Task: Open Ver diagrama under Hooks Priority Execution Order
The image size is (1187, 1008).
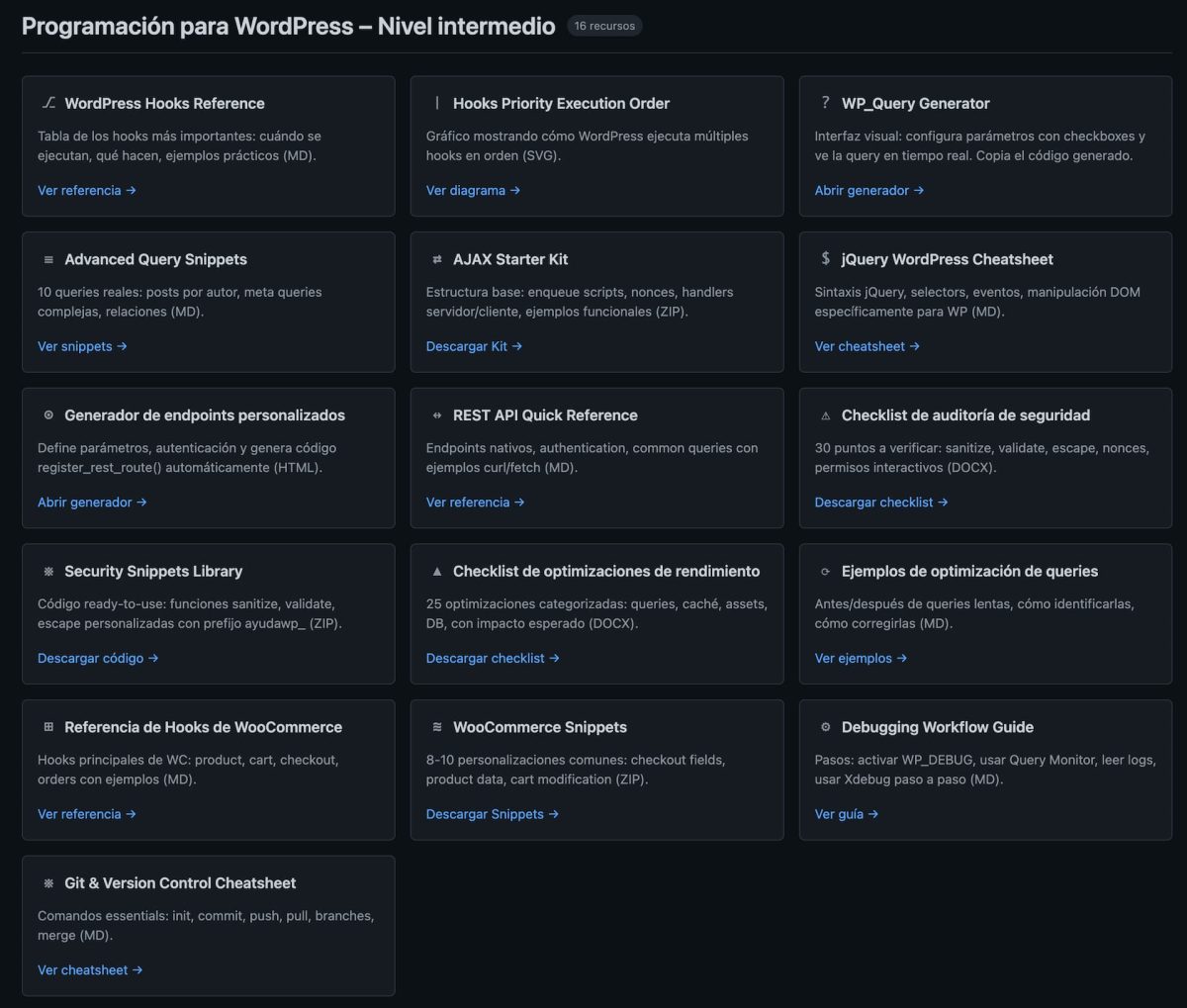Action: pos(473,190)
